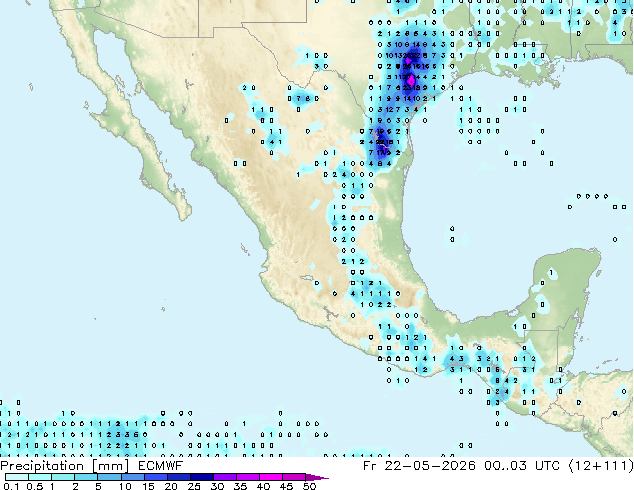Screen dimensions: 634x490
Task: Click the legend value '30'
Action: point(217,486)
